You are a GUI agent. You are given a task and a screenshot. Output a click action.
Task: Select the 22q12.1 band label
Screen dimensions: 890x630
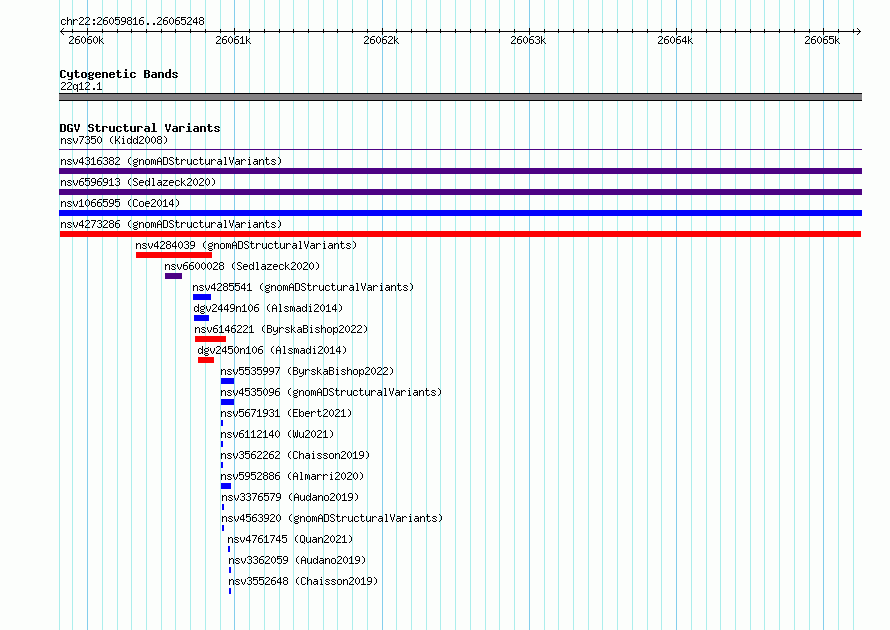tap(81, 86)
